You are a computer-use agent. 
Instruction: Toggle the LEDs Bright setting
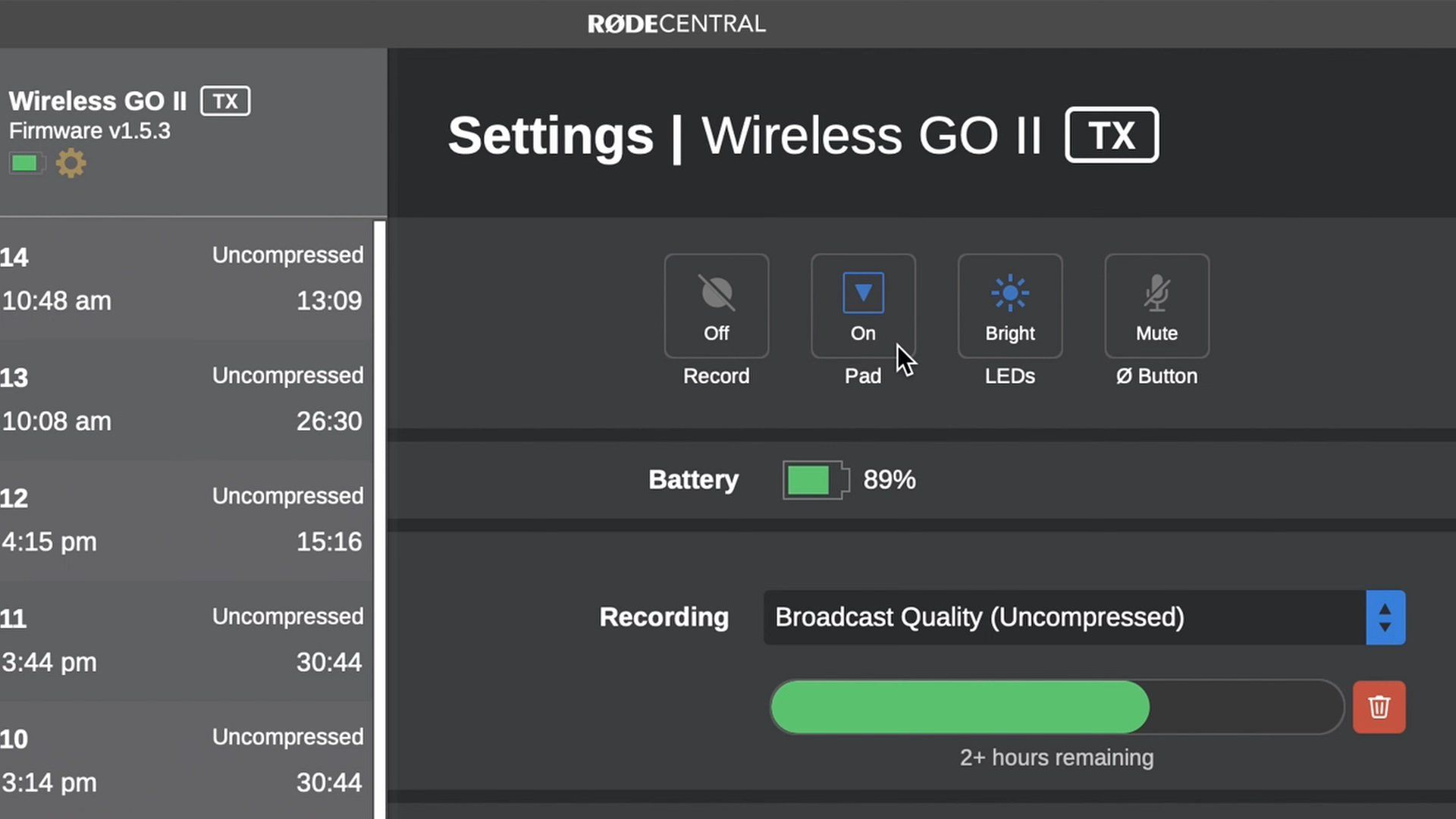[x=1010, y=306]
